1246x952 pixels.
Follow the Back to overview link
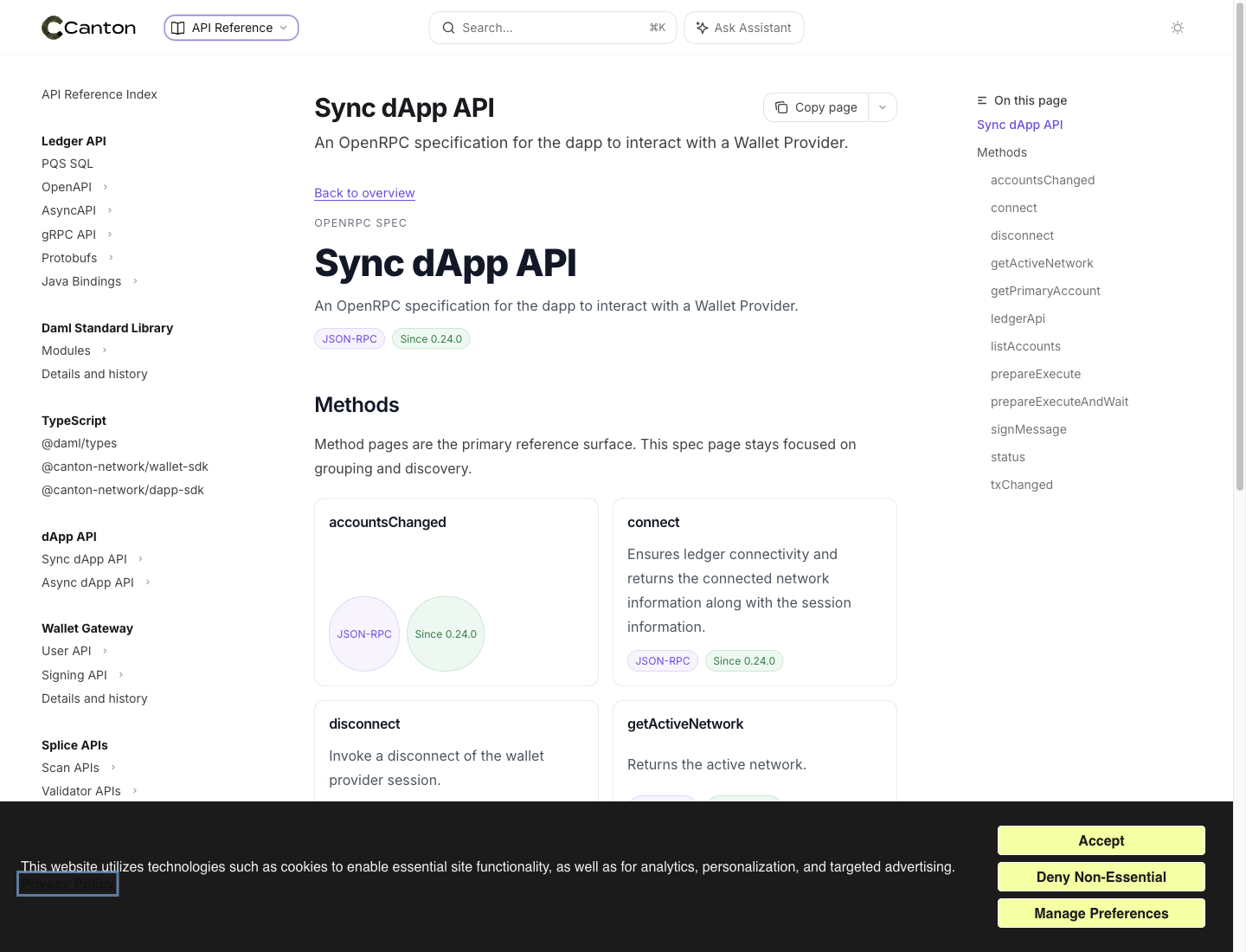tap(364, 193)
